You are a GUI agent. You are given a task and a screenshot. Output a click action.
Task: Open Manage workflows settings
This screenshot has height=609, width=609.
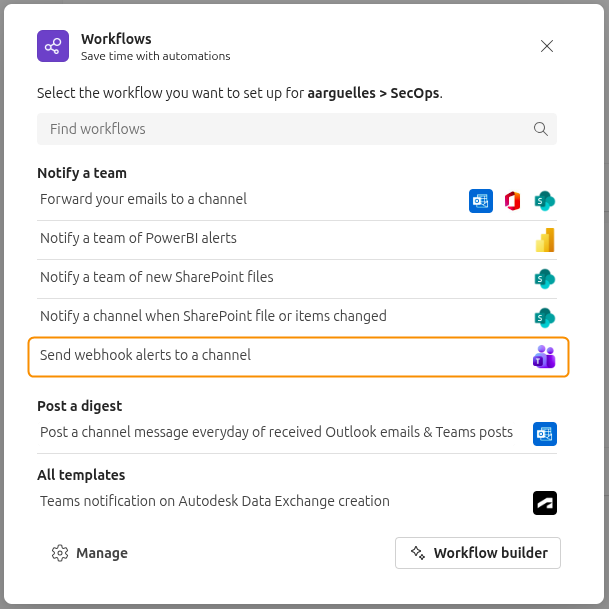90,553
